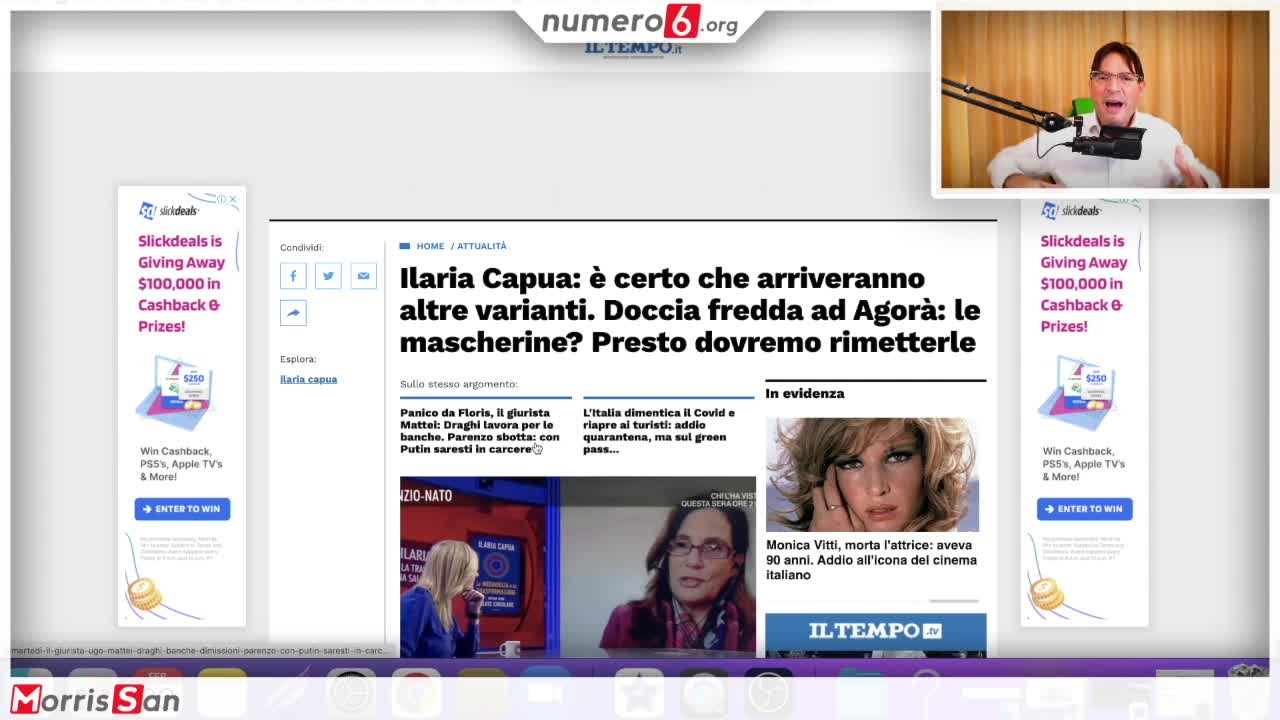Click 'Win Cashback, PS5's, Apple TV's' text in left ad
The width and height of the screenshot is (1280, 720).
[181, 464]
